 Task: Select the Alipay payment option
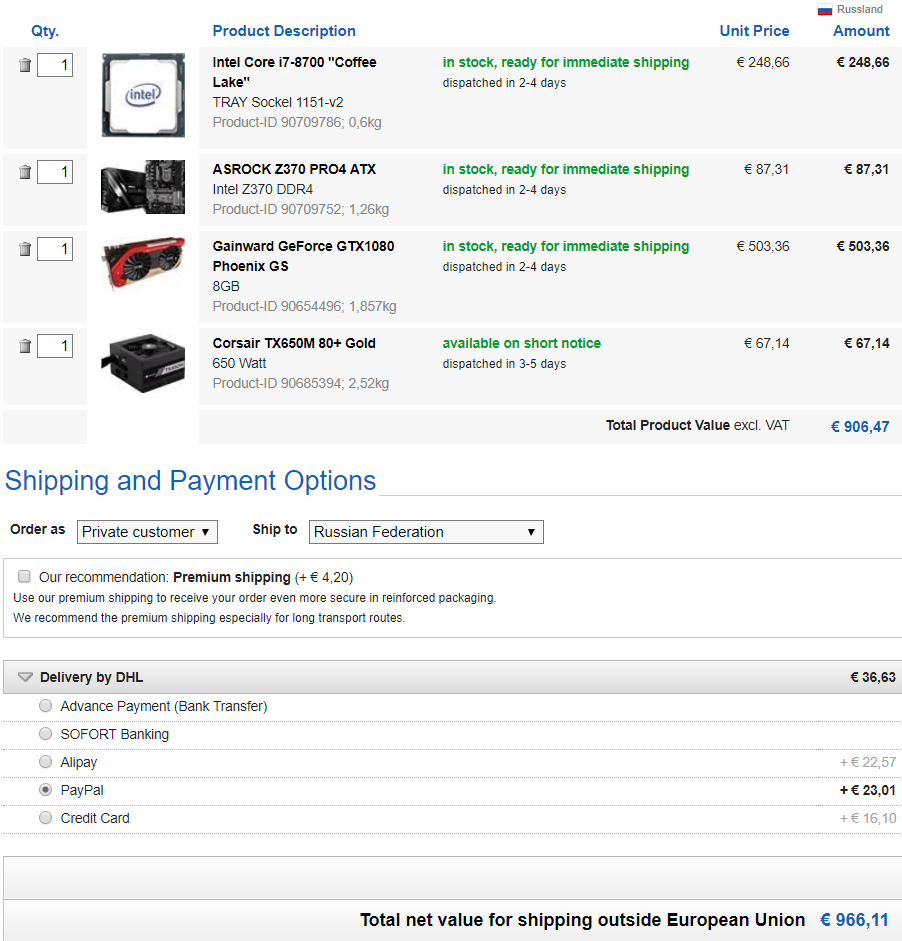45,762
